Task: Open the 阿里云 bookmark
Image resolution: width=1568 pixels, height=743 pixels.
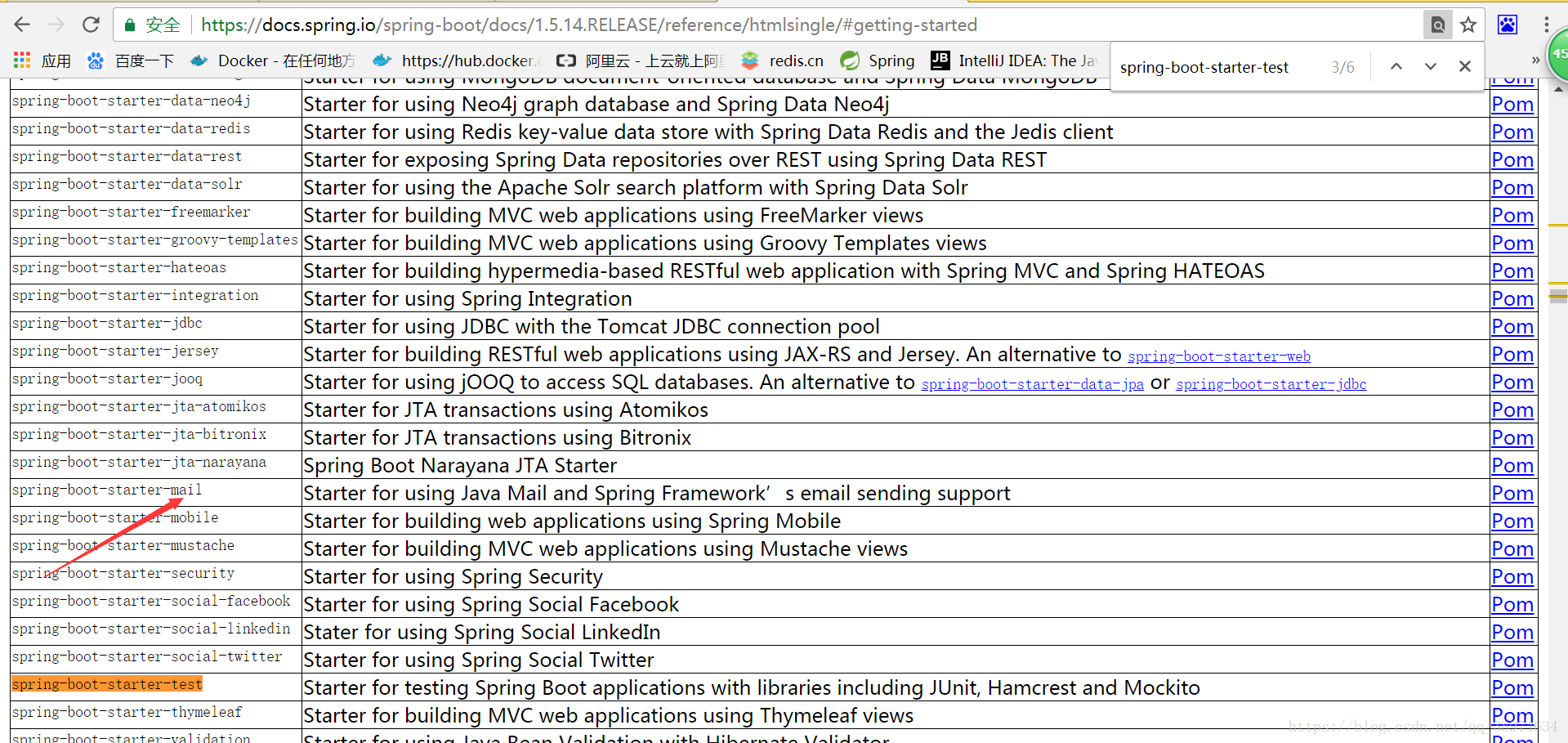Action: (x=641, y=60)
